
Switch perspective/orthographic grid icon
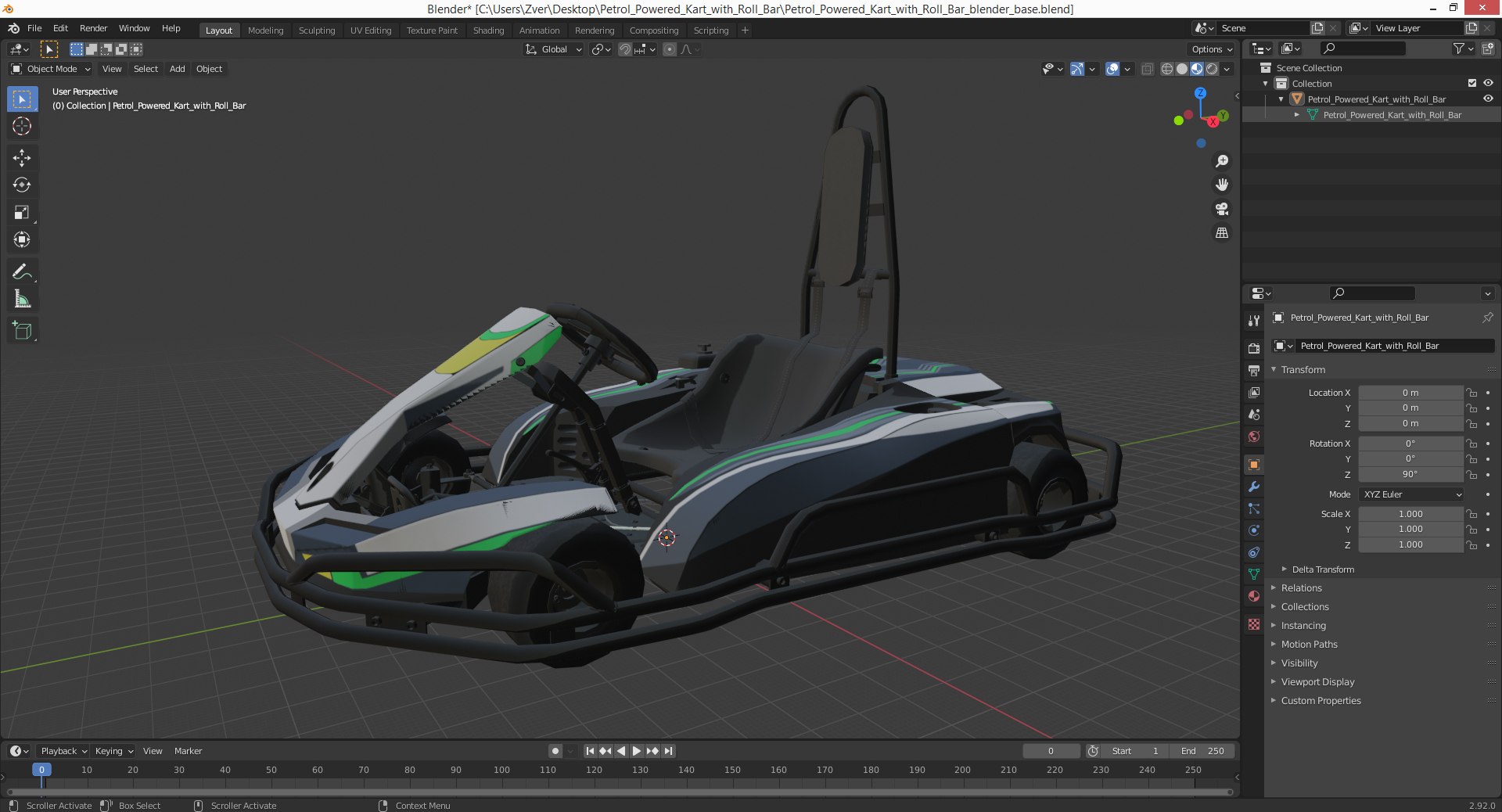point(1222,233)
